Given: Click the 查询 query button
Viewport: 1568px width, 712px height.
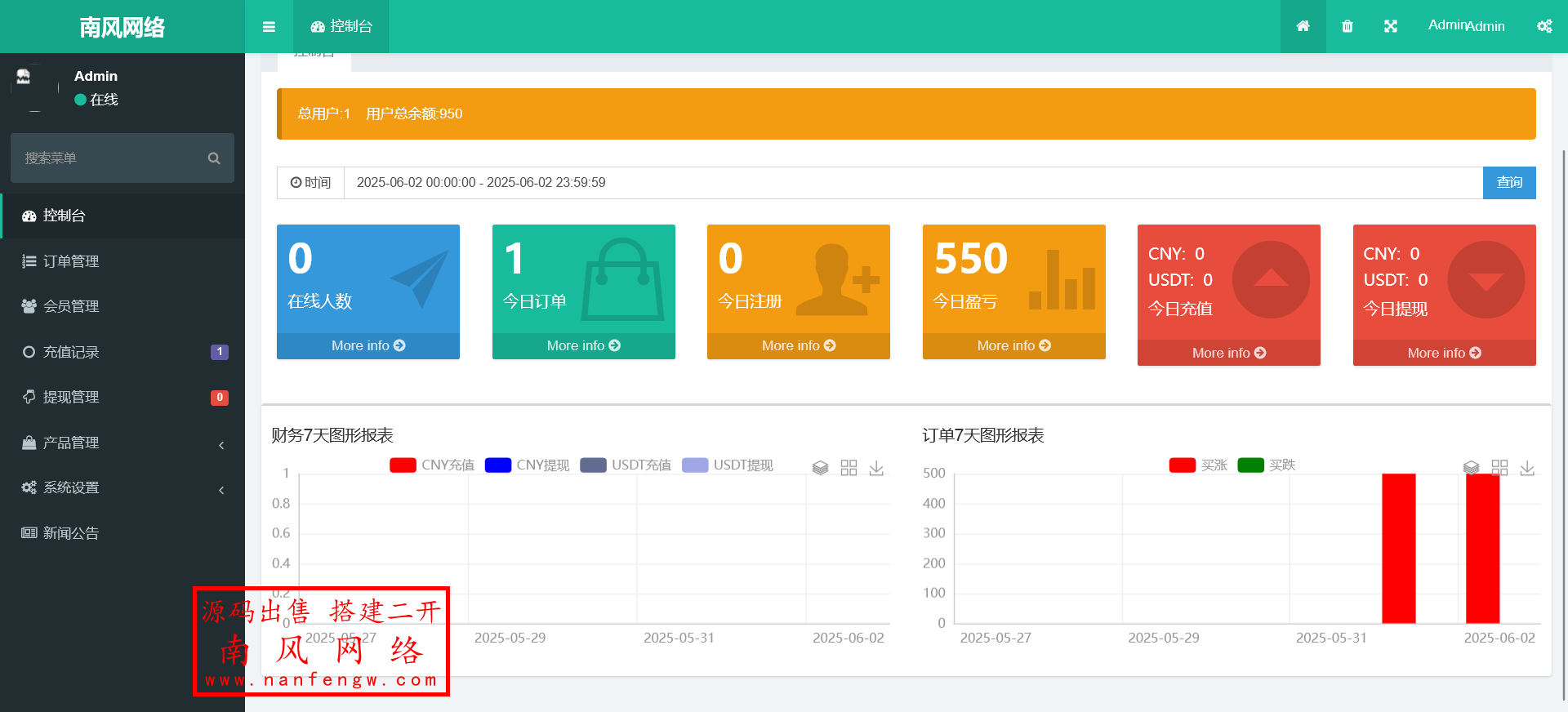Looking at the screenshot, I should 1508,183.
